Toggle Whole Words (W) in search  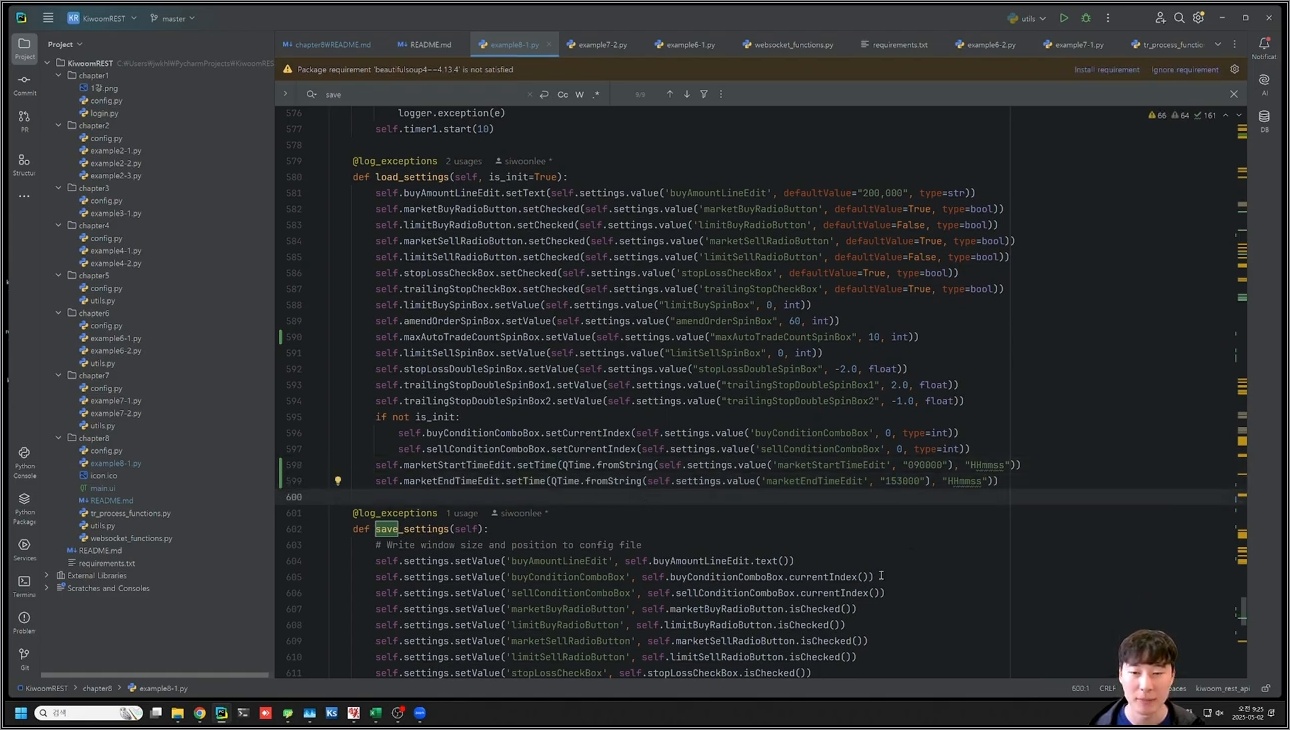coord(580,94)
